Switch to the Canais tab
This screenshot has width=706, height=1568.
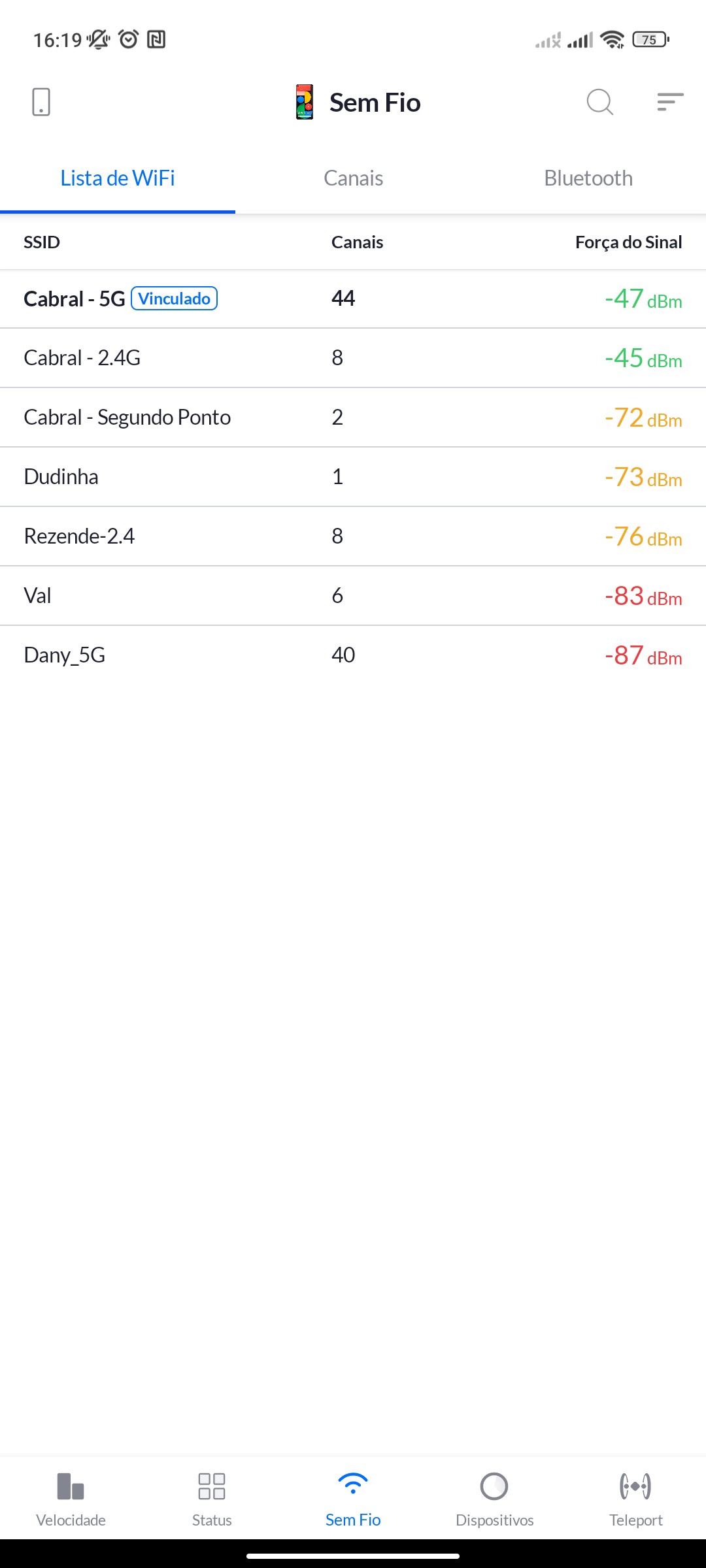tap(353, 178)
